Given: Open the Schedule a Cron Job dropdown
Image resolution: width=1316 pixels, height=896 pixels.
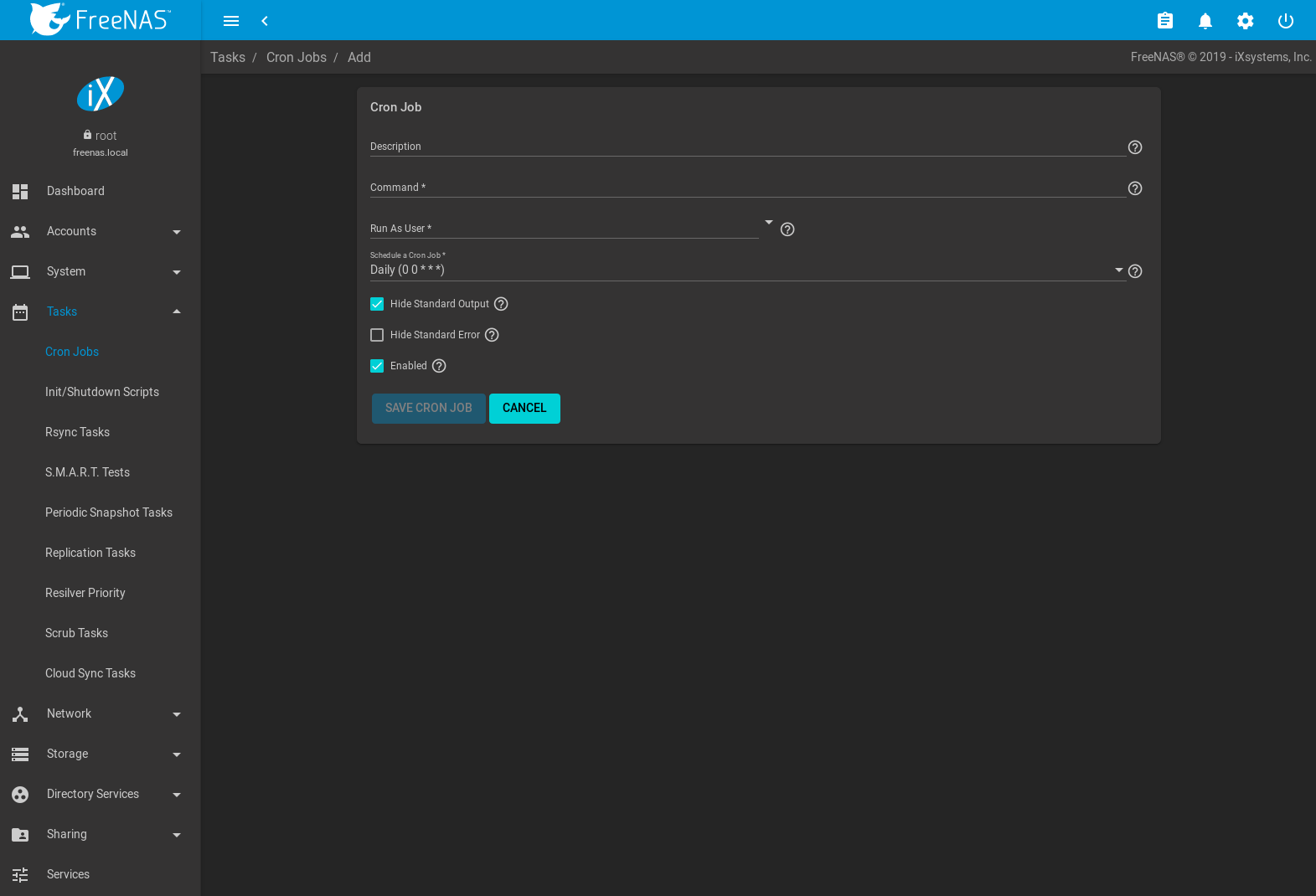Looking at the screenshot, I should 748,270.
